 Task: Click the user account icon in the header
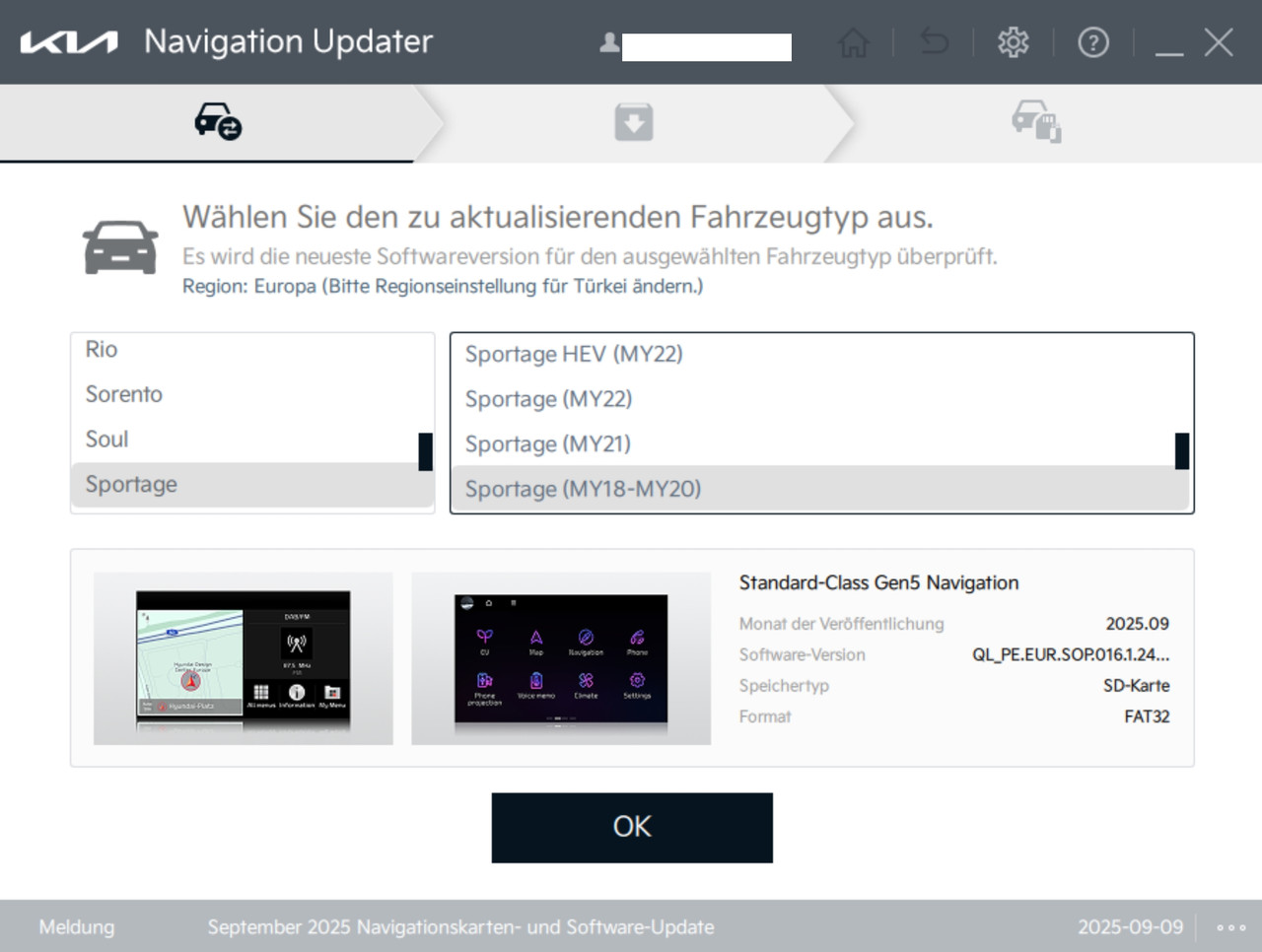coord(608,41)
